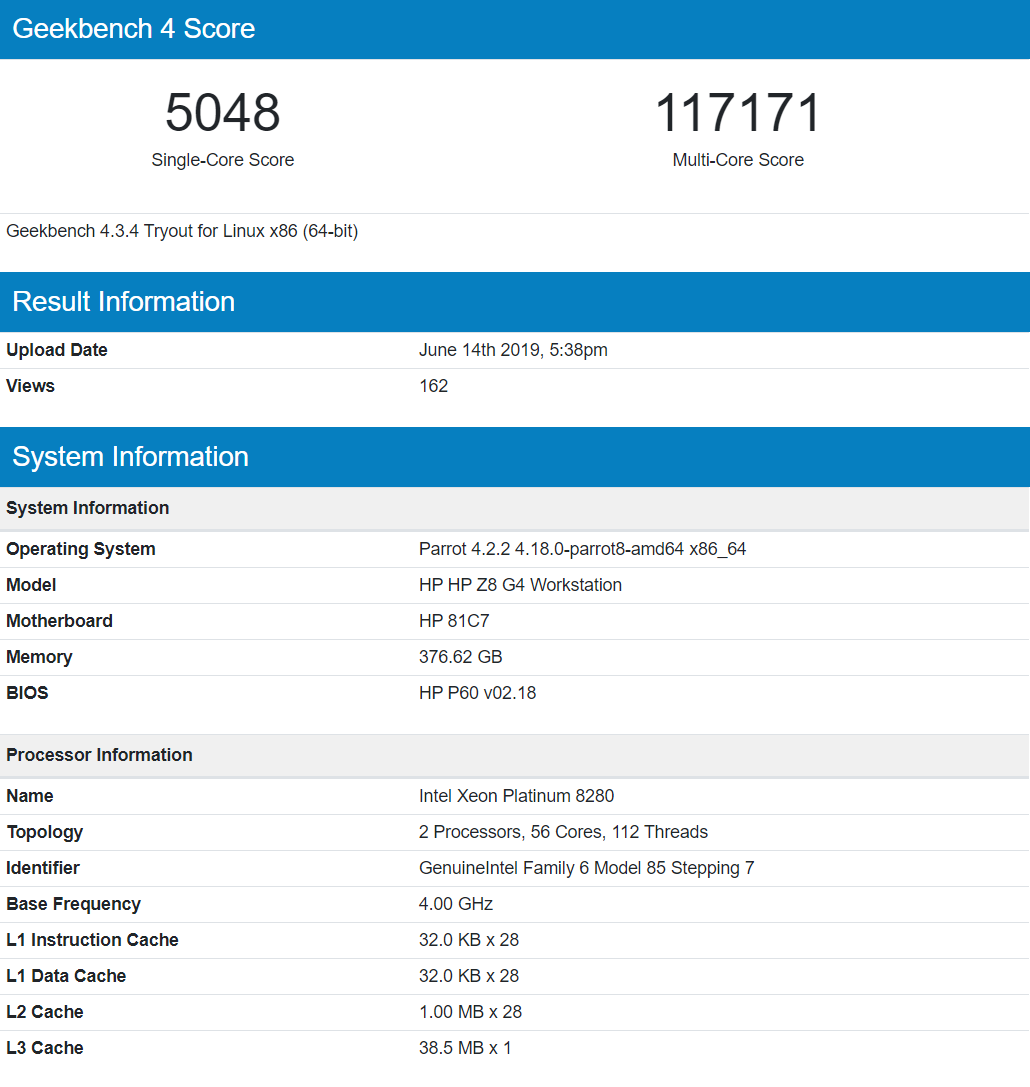Select the HP 81C7 motherboard value
Image resolution: width=1030 pixels, height=1087 pixels.
(454, 621)
